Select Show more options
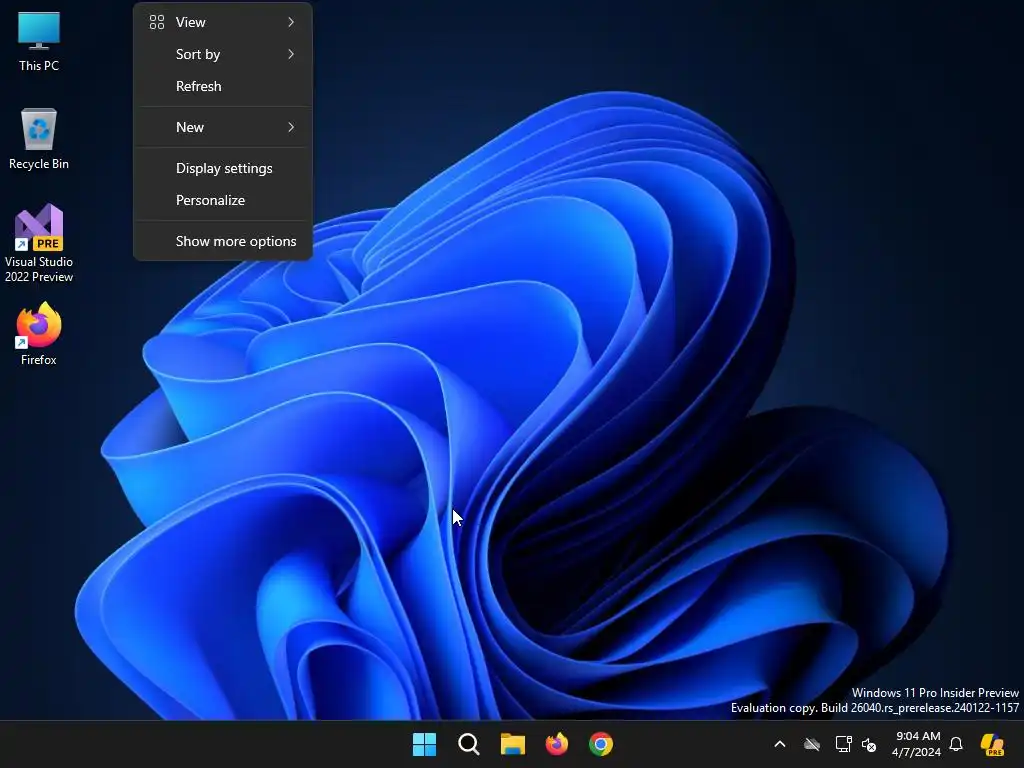Image resolution: width=1024 pixels, height=768 pixels. [x=223, y=242]
